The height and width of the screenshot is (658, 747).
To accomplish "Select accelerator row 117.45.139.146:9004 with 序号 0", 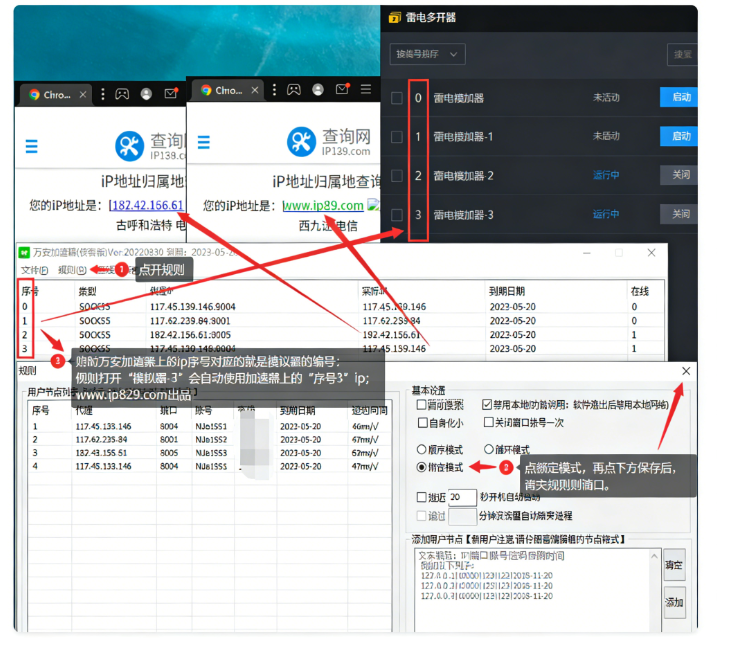I will coord(341,307).
